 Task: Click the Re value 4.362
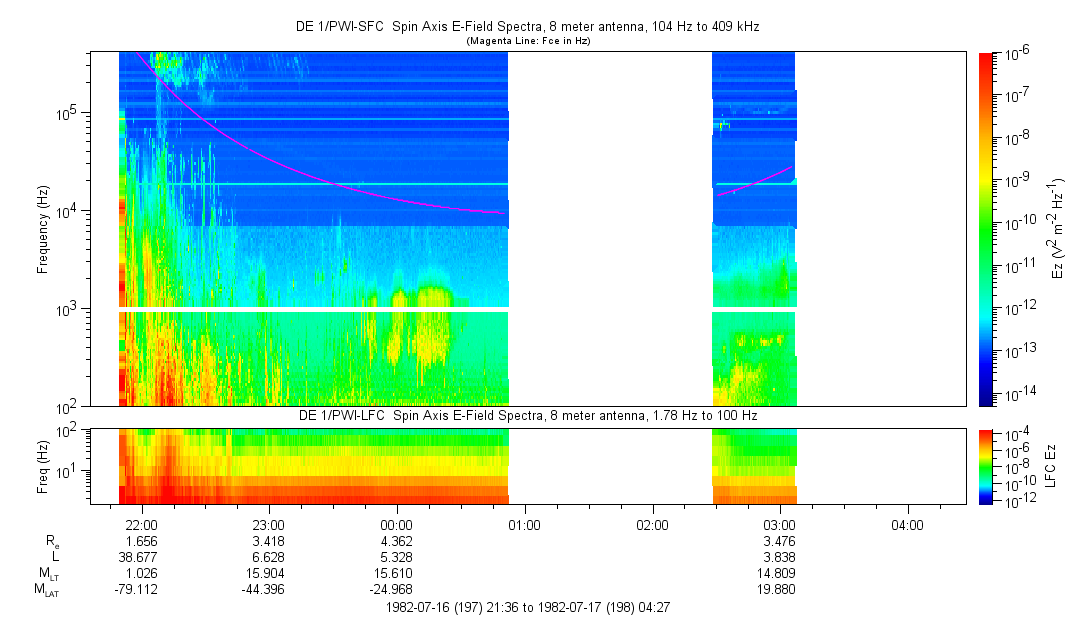point(396,541)
